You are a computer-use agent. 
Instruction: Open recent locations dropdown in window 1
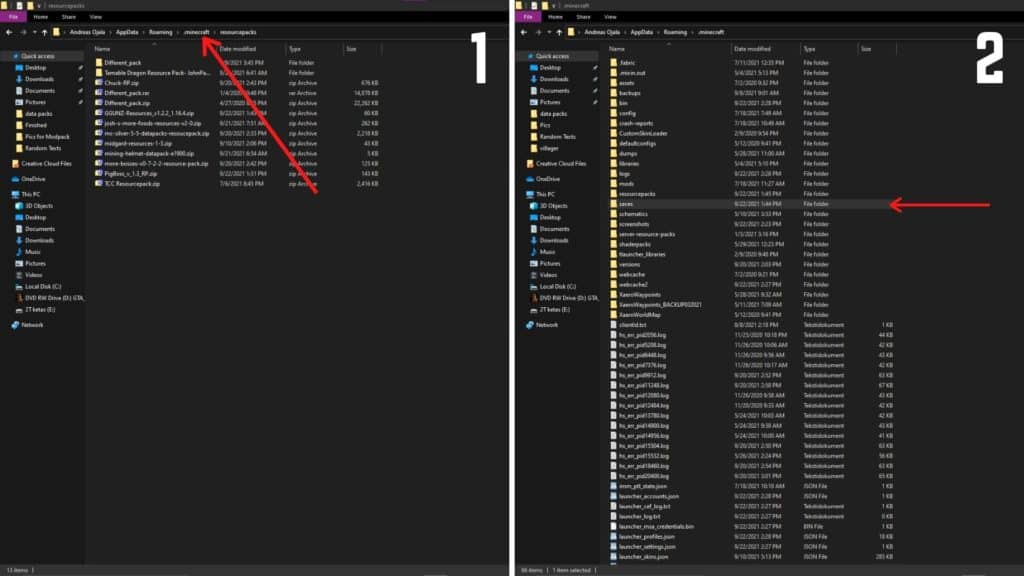[x=35, y=32]
